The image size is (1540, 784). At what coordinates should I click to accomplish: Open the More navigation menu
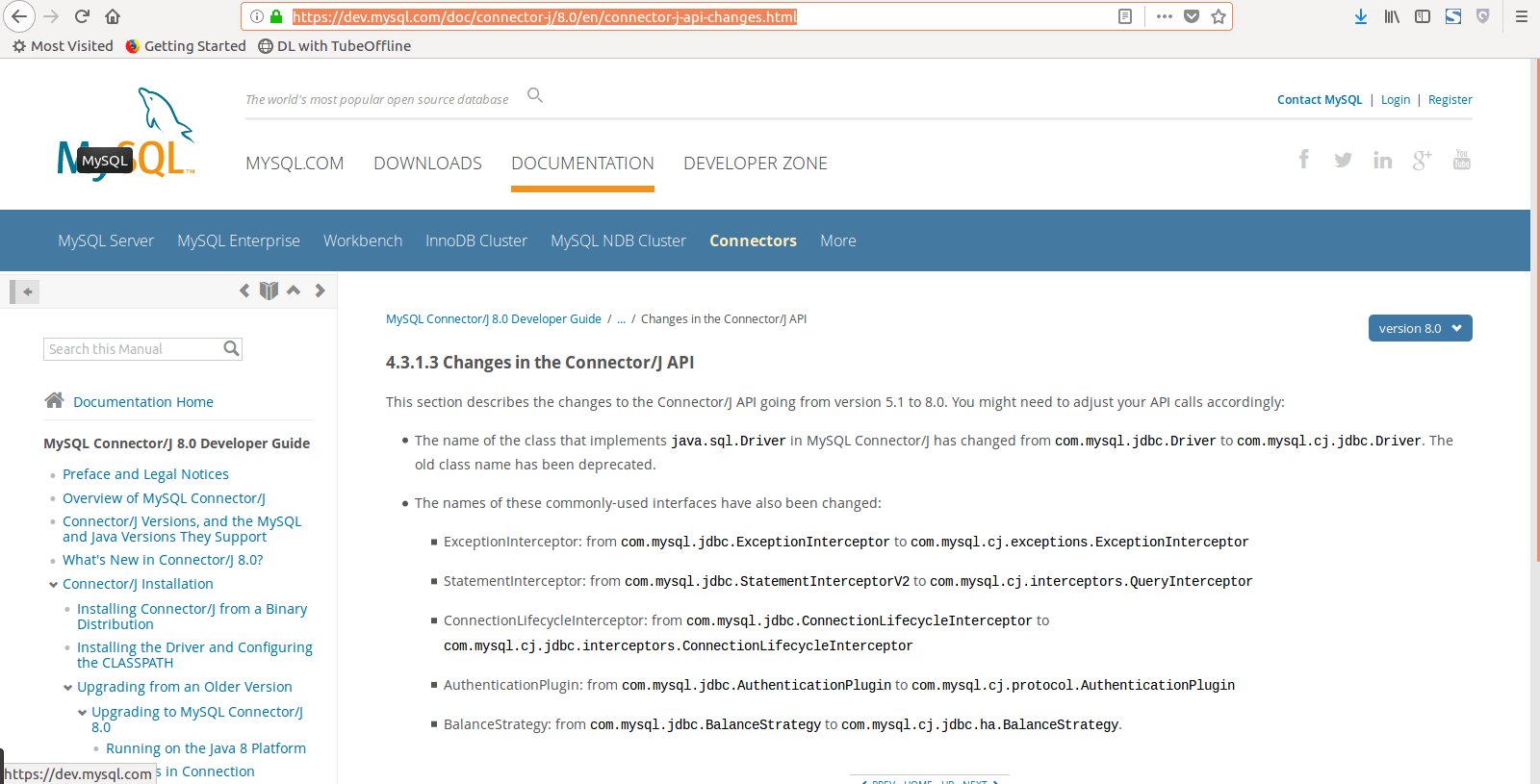coord(837,240)
